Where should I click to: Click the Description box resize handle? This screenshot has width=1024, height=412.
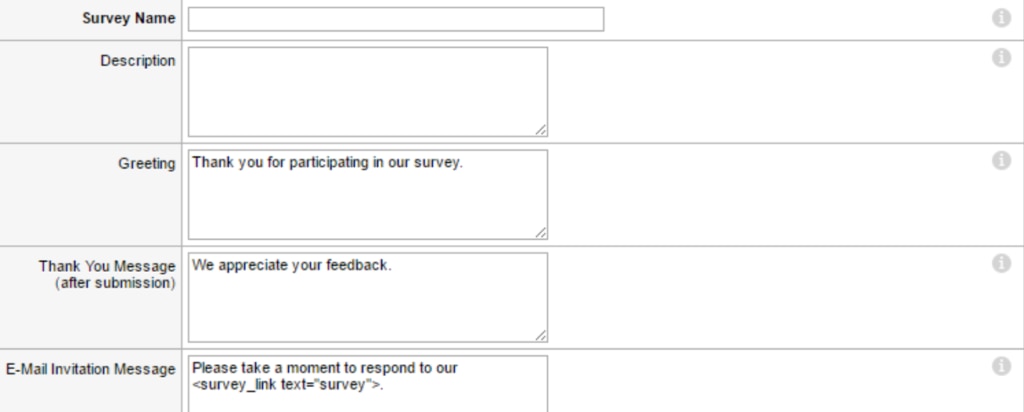coord(541,131)
